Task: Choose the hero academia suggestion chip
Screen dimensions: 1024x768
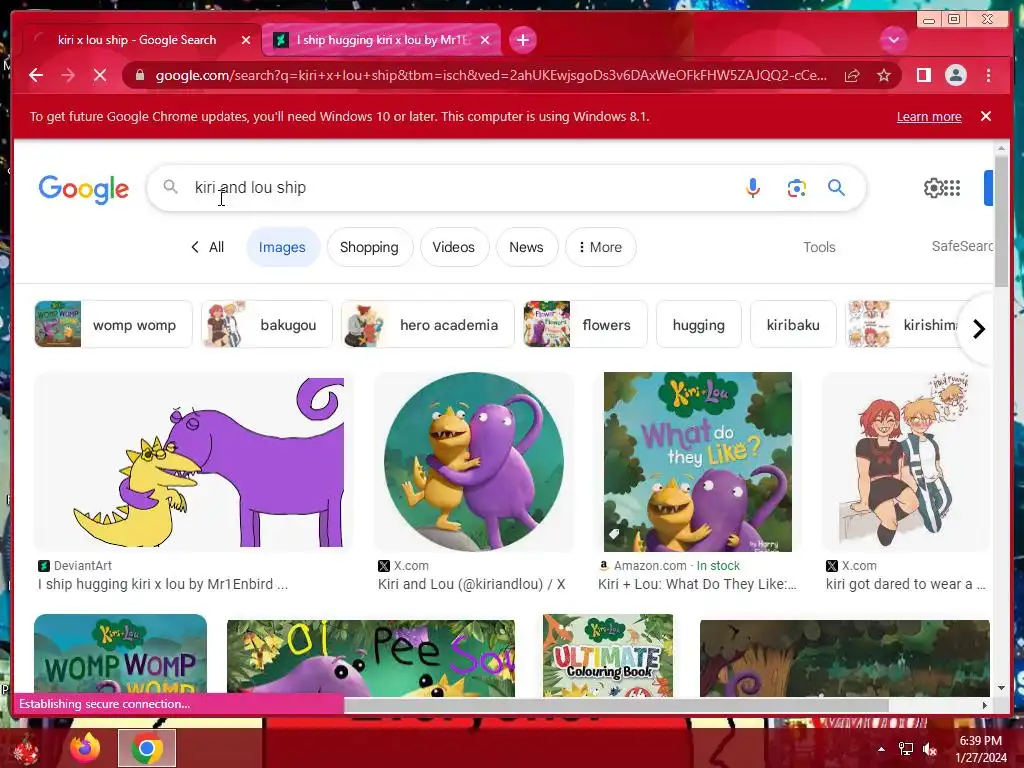Action: click(428, 325)
